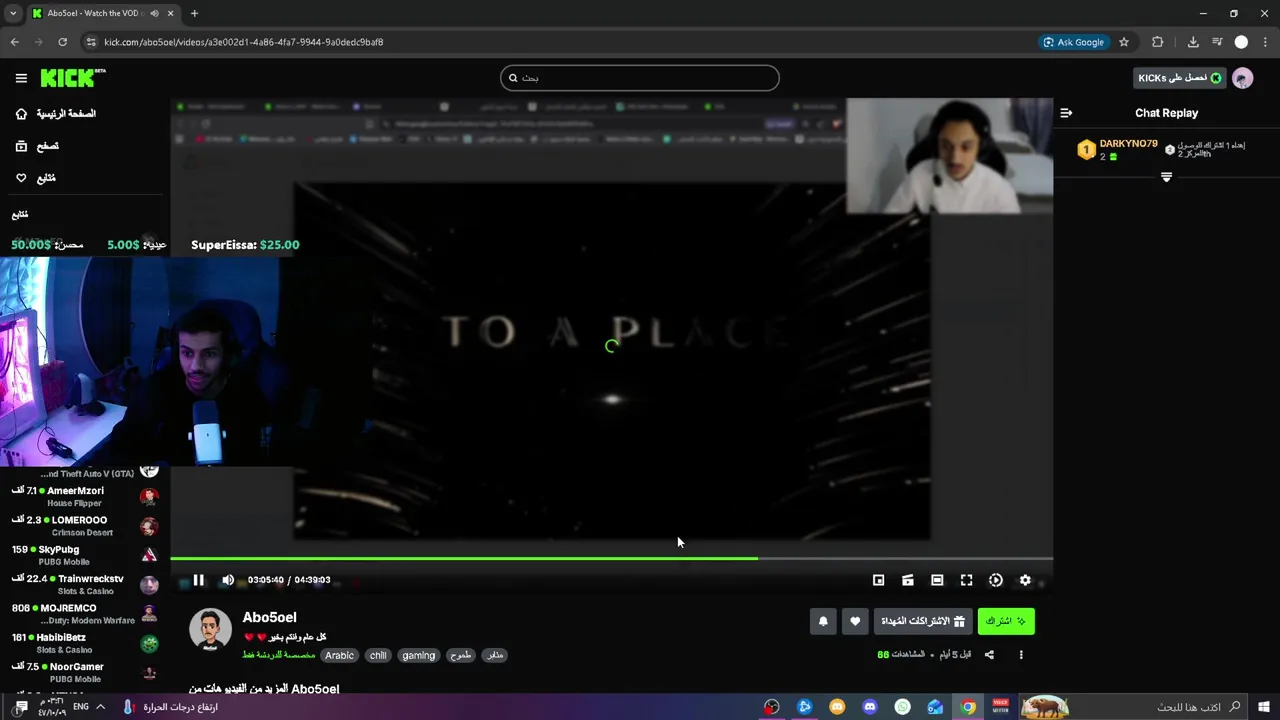Open Trainwreckstv channel in sidebar
Image resolution: width=1280 pixels, height=720 pixels.
85,584
